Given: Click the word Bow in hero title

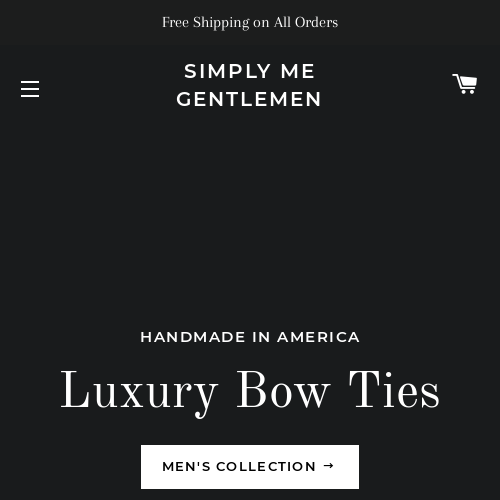Looking at the screenshot, I should coord(284,389).
